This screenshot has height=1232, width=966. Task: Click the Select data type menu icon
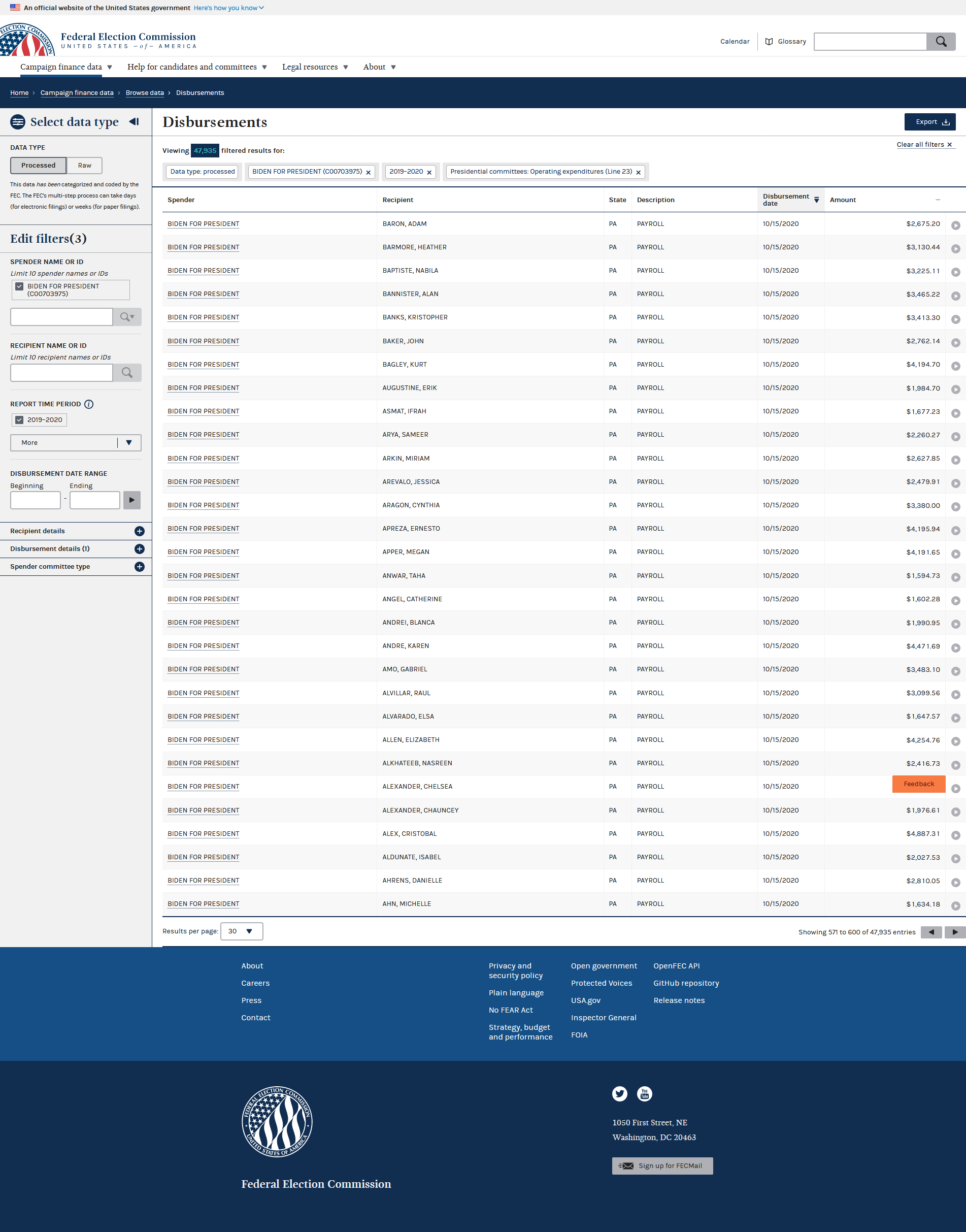(18, 121)
